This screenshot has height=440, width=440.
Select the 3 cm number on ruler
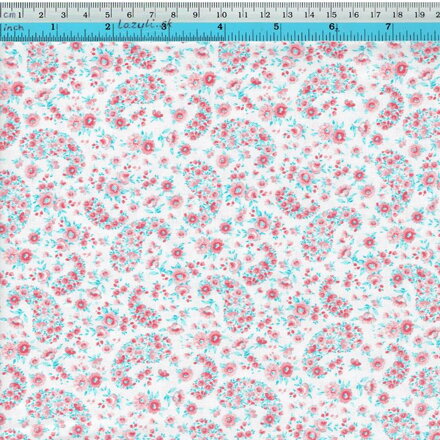click(63, 15)
